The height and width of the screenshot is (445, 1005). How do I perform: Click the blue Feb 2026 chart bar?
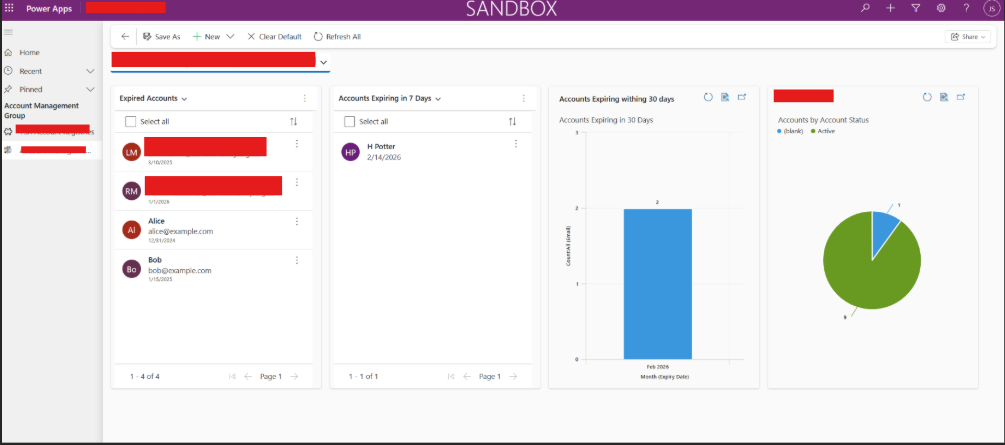pyautogui.click(x=658, y=284)
